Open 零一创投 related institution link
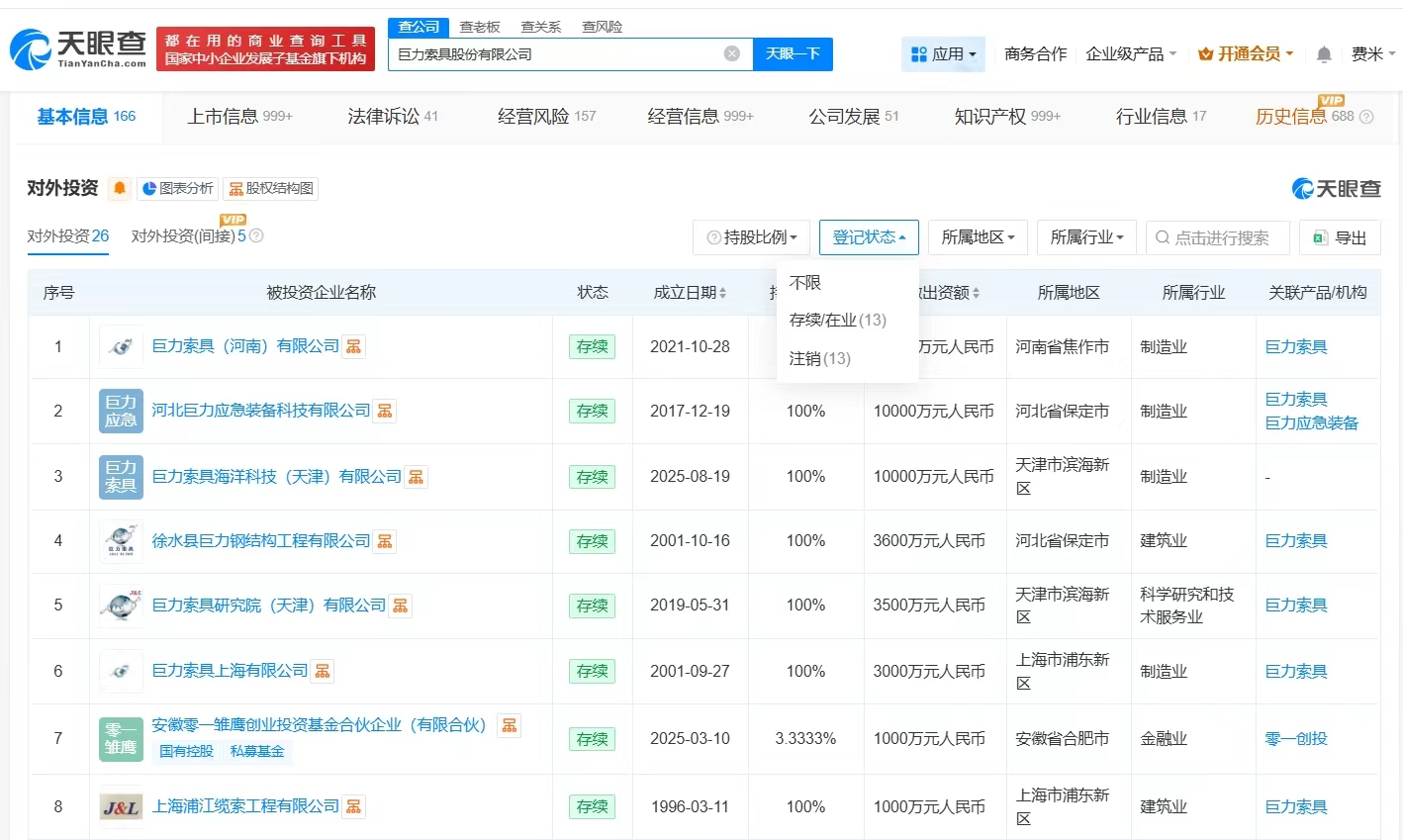1403x840 pixels. click(x=1296, y=739)
